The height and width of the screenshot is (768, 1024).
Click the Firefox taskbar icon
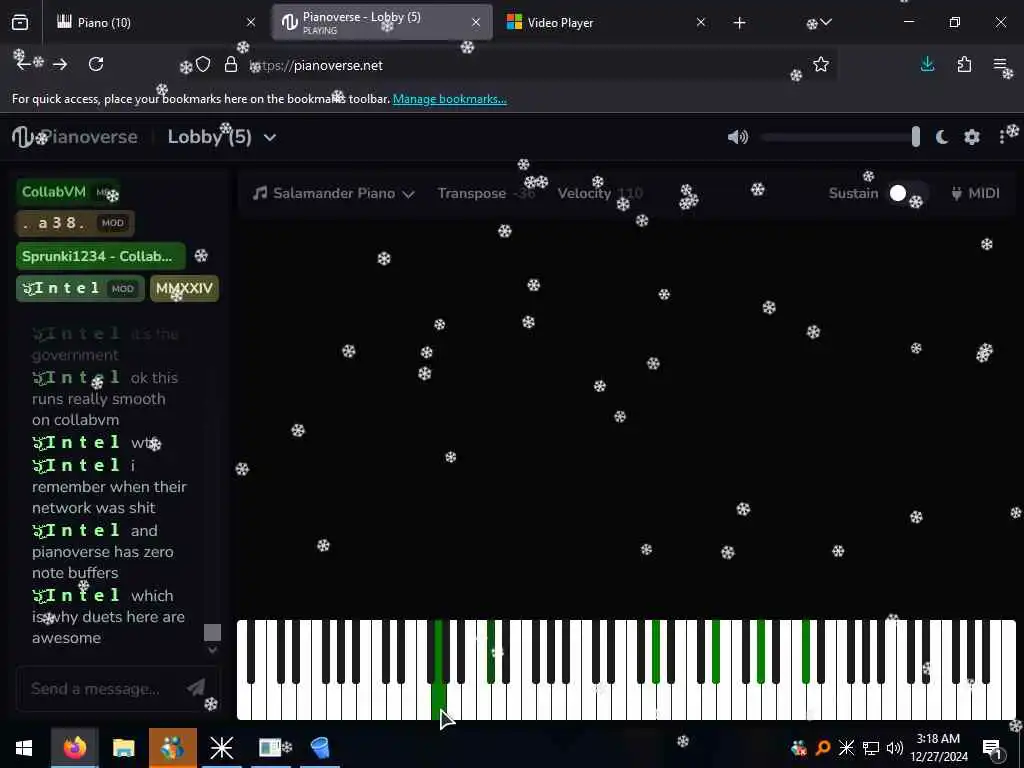pos(74,748)
